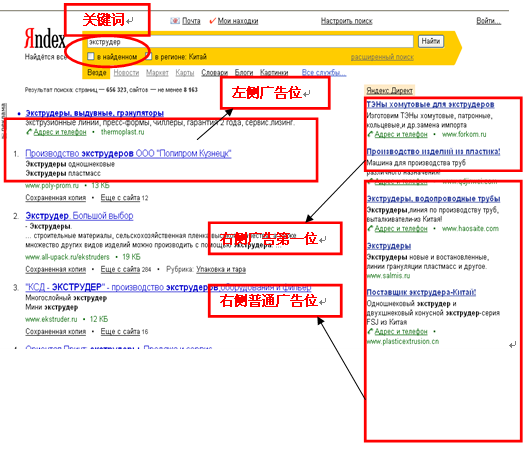Toggle the 'в найденном' checkbox
This screenshot has width=529, height=451.
coord(91,56)
